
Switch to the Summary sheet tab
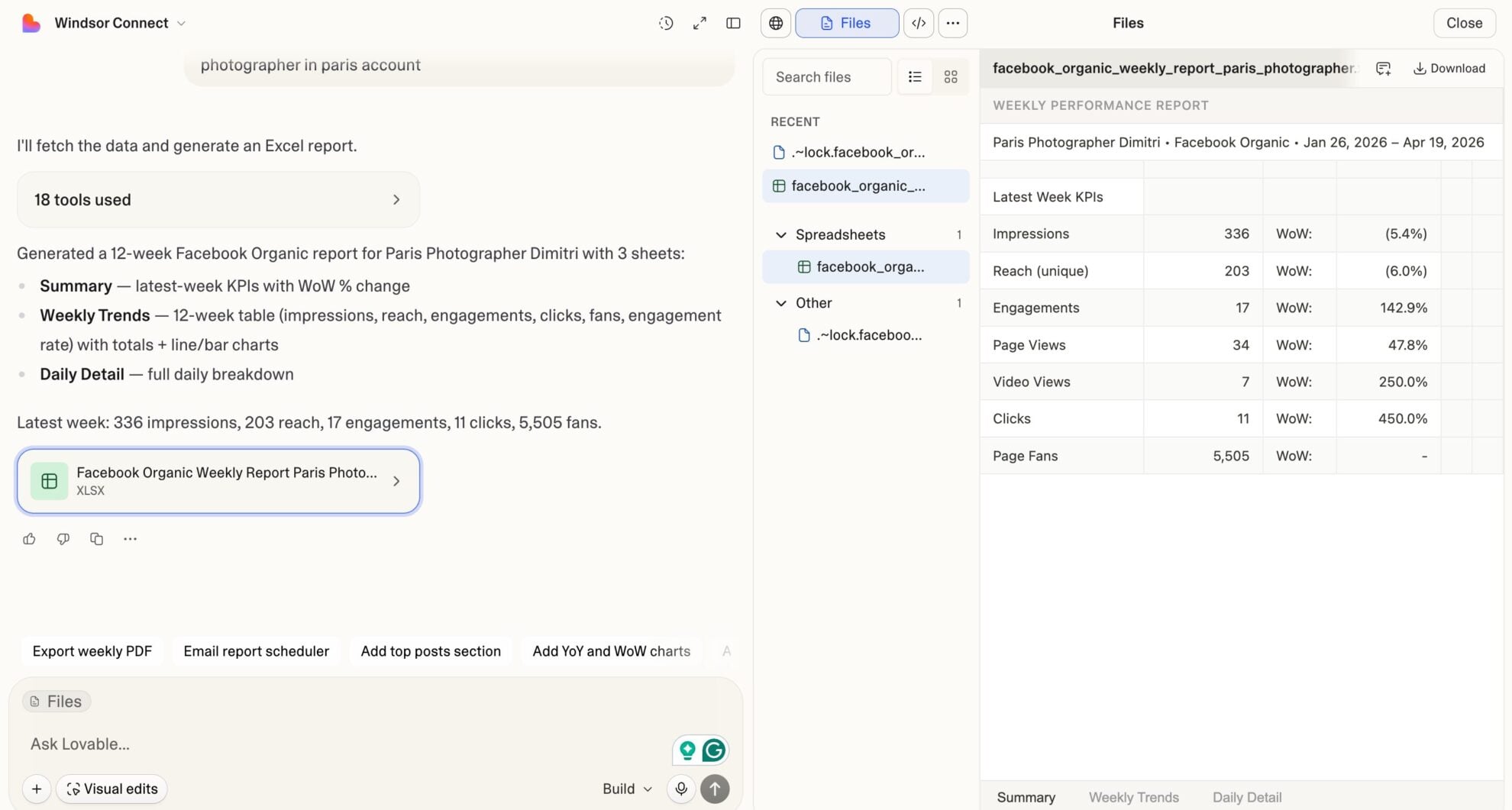1026,797
